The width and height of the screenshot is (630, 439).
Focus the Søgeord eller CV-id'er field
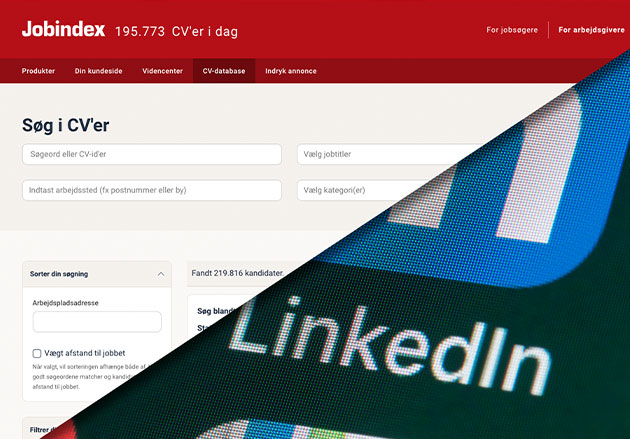tap(151, 154)
